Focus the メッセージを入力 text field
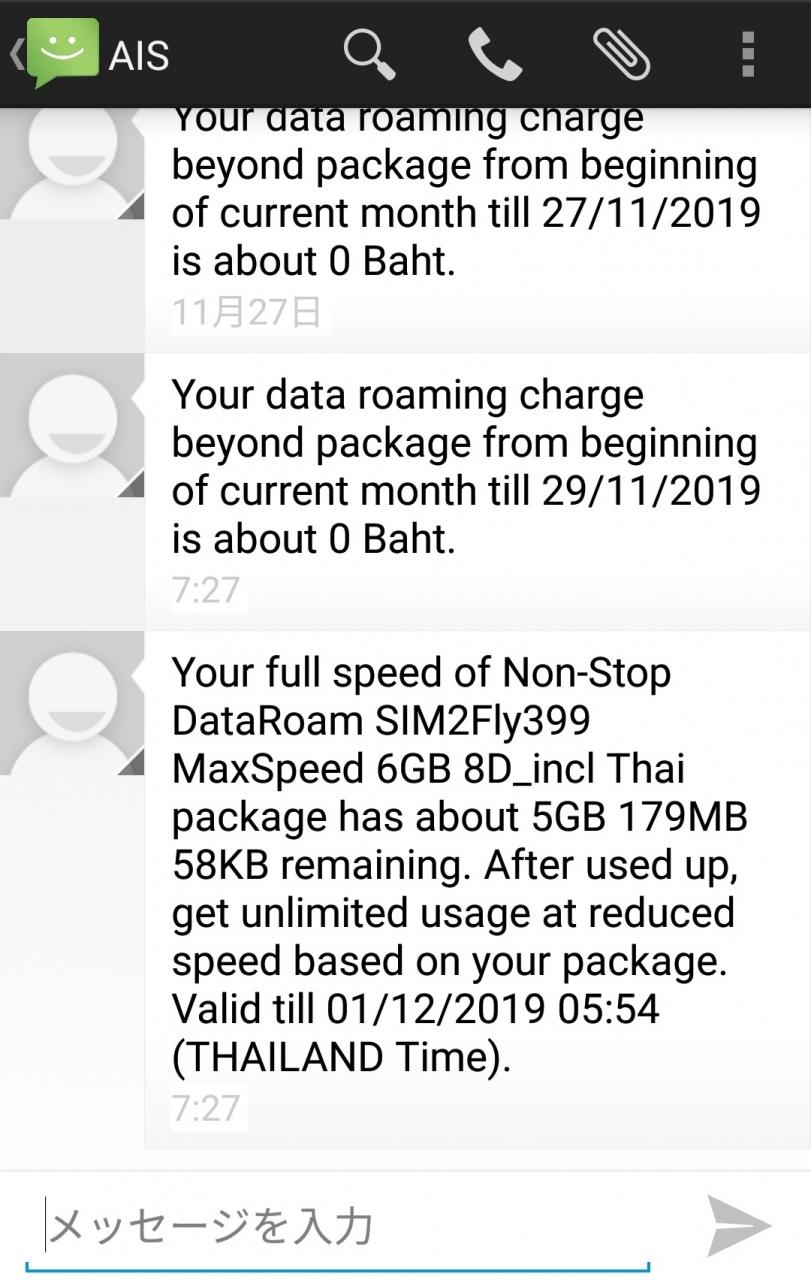Viewport: 811px width, 1280px height. [x=338, y=1226]
